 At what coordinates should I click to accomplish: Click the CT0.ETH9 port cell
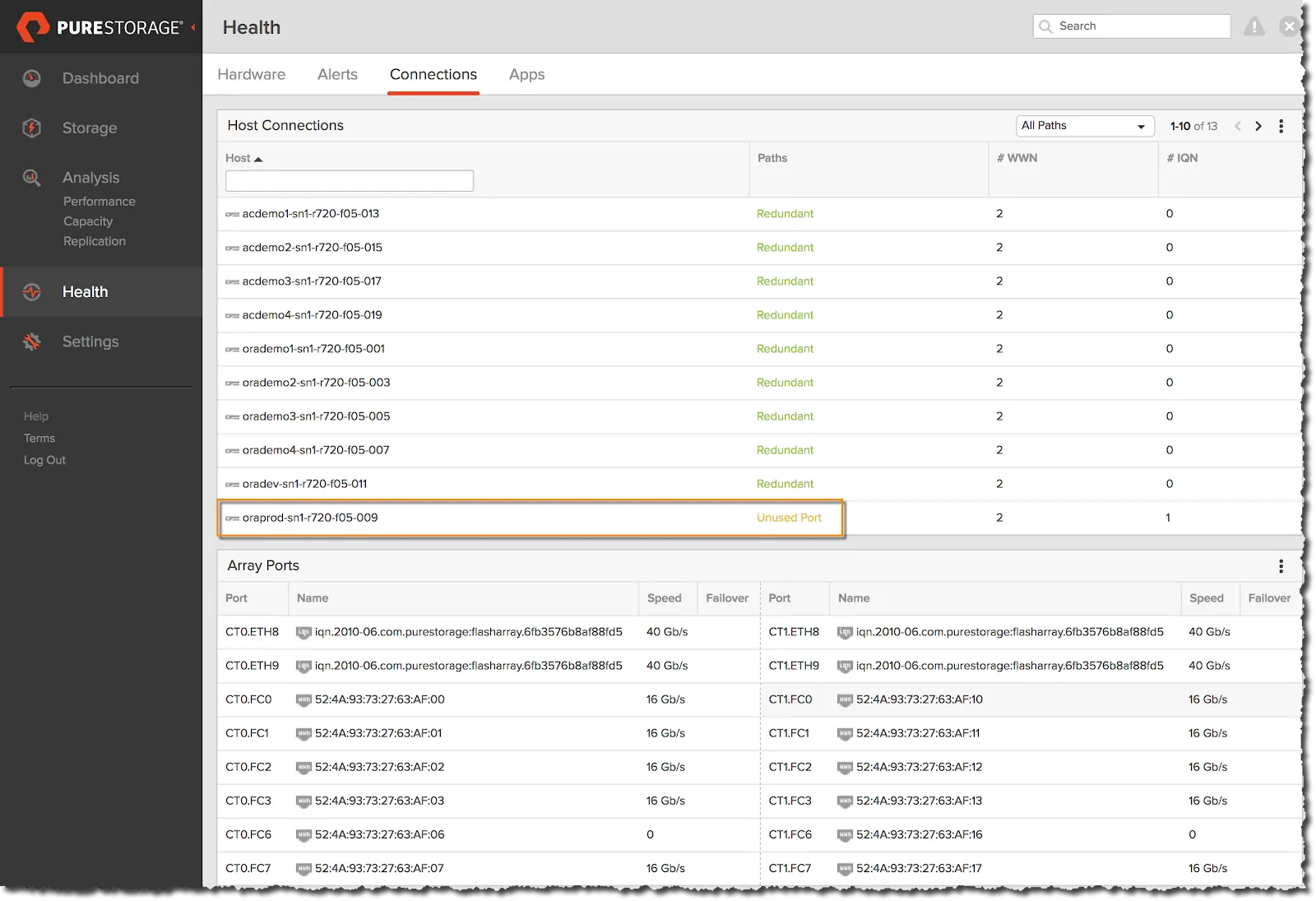[253, 666]
